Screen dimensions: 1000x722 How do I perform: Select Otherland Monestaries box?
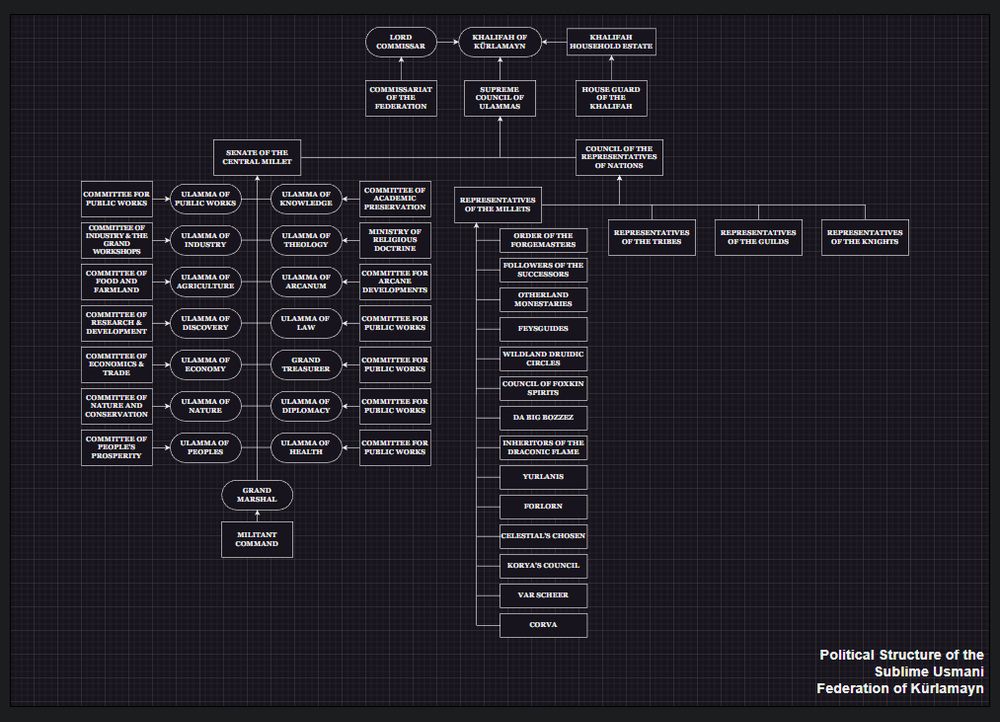pos(543,300)
